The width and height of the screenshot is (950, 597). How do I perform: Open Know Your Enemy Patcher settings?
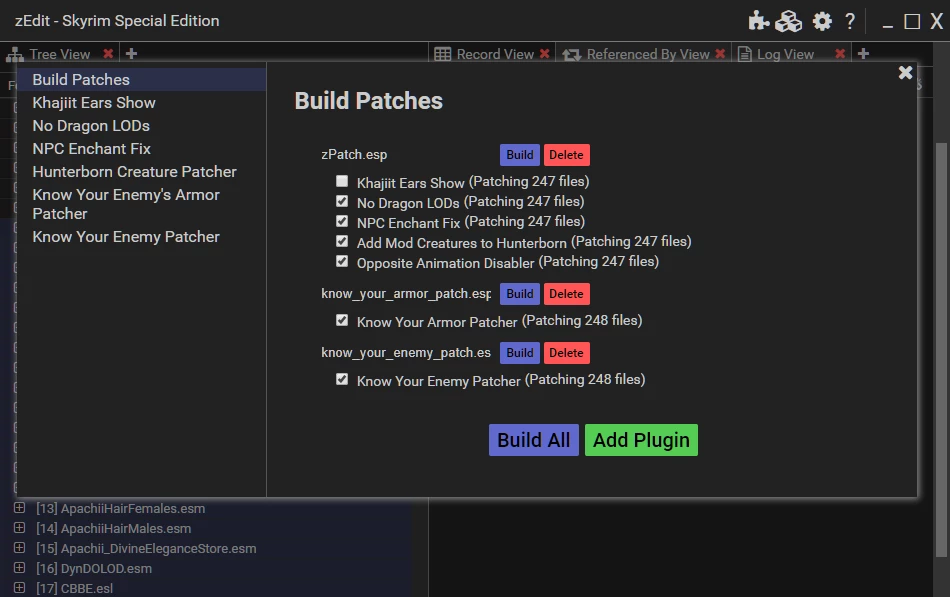[126, 236]
